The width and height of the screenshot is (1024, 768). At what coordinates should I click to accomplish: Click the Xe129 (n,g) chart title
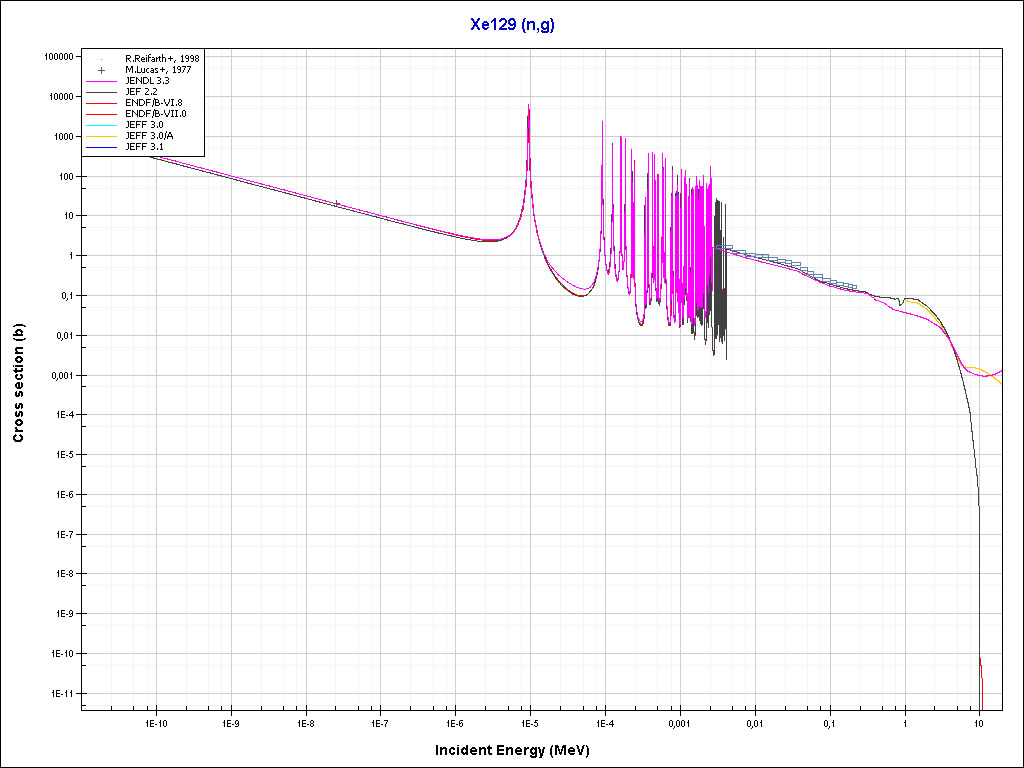tap(512, 25)
